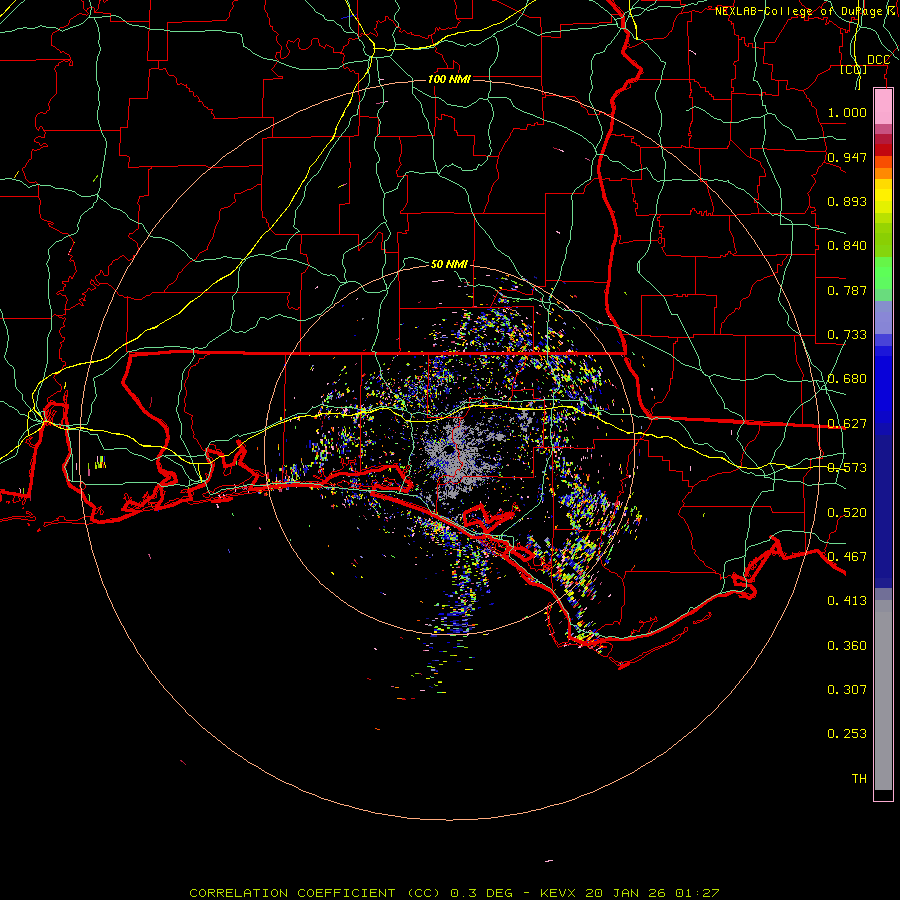Click the 0.733 legend value
900x900 pixels.
click(x=847, y=335)
